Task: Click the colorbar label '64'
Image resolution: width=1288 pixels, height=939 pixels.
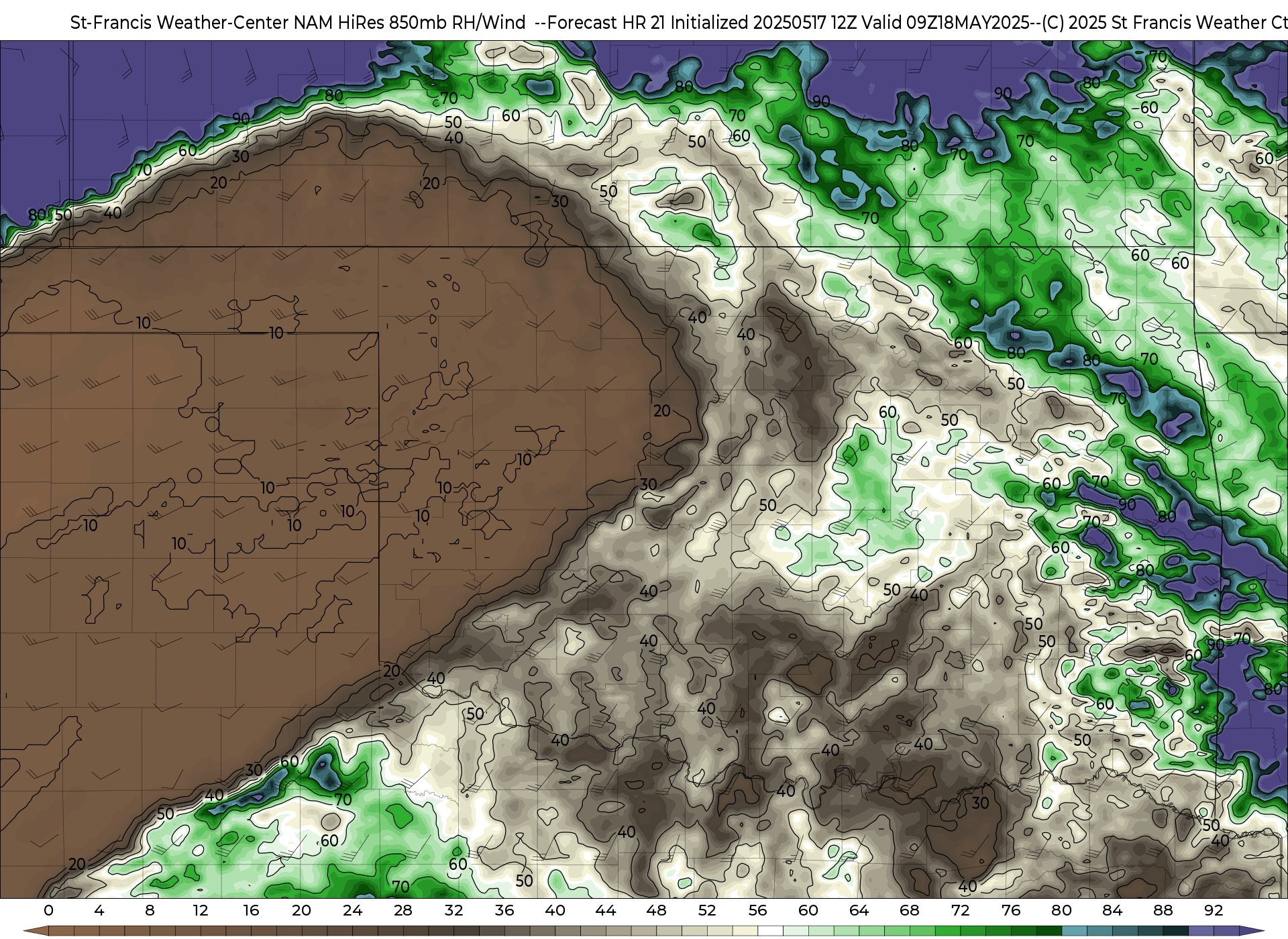Action: 859,910
